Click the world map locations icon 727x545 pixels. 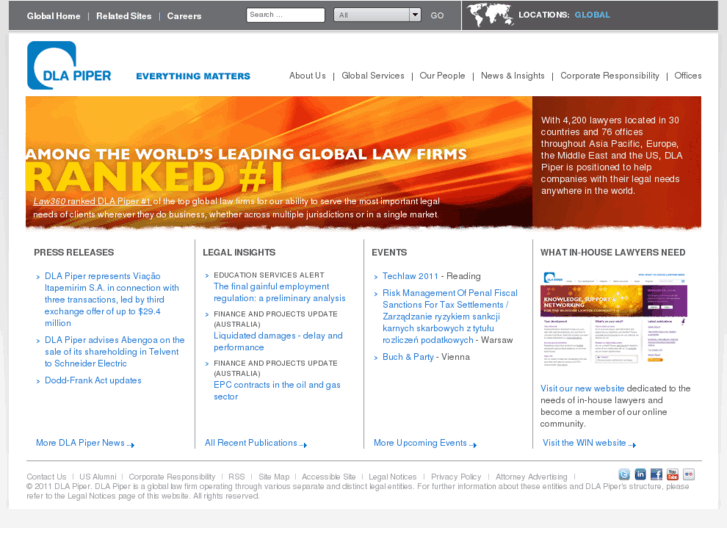coord(490,15)
